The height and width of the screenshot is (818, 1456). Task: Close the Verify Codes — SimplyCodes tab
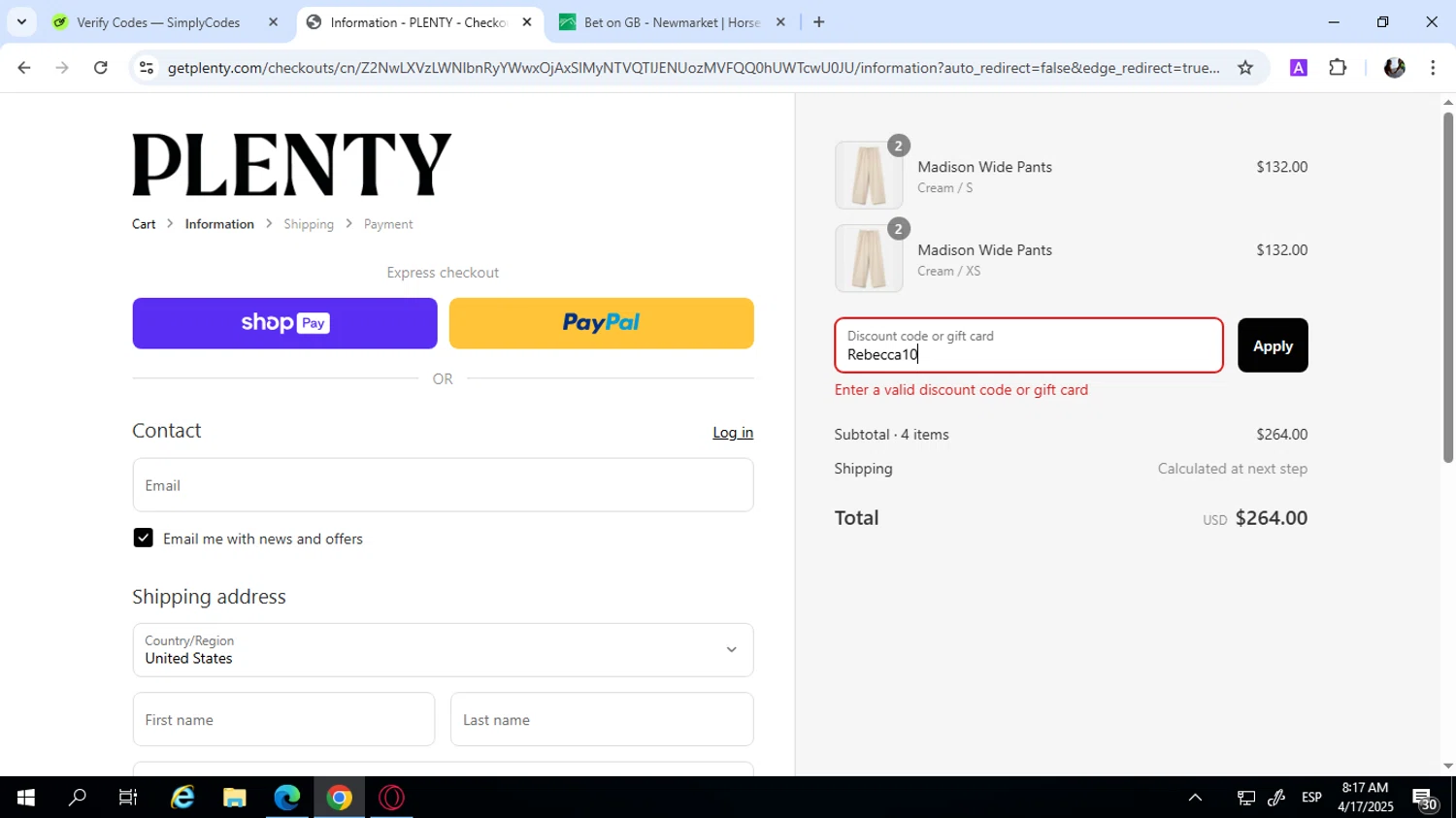[x=273, y=21]
